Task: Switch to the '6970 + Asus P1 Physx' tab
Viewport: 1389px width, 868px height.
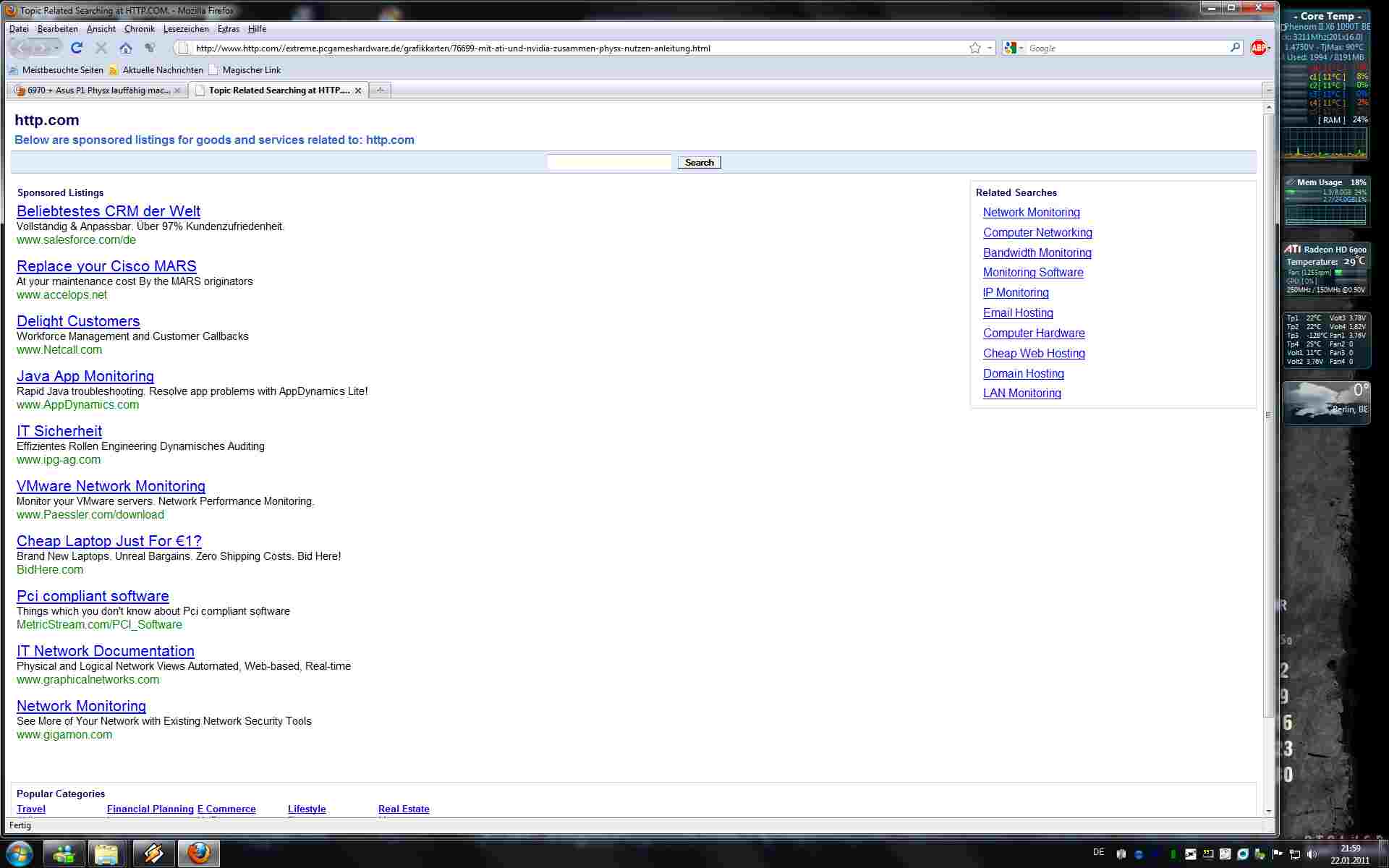Action: [98, 90]
